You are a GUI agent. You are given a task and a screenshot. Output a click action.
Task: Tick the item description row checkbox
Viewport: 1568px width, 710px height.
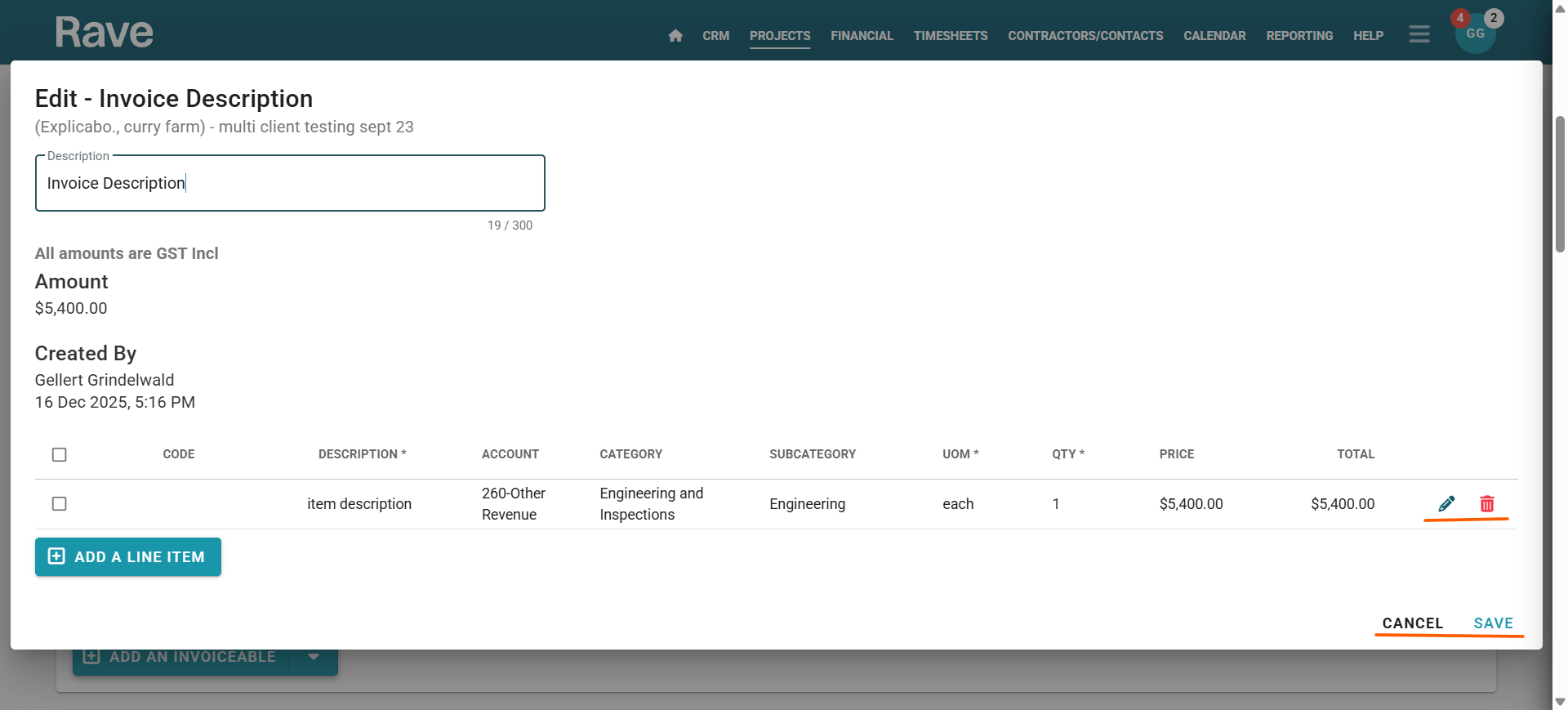tap(59, 503)
